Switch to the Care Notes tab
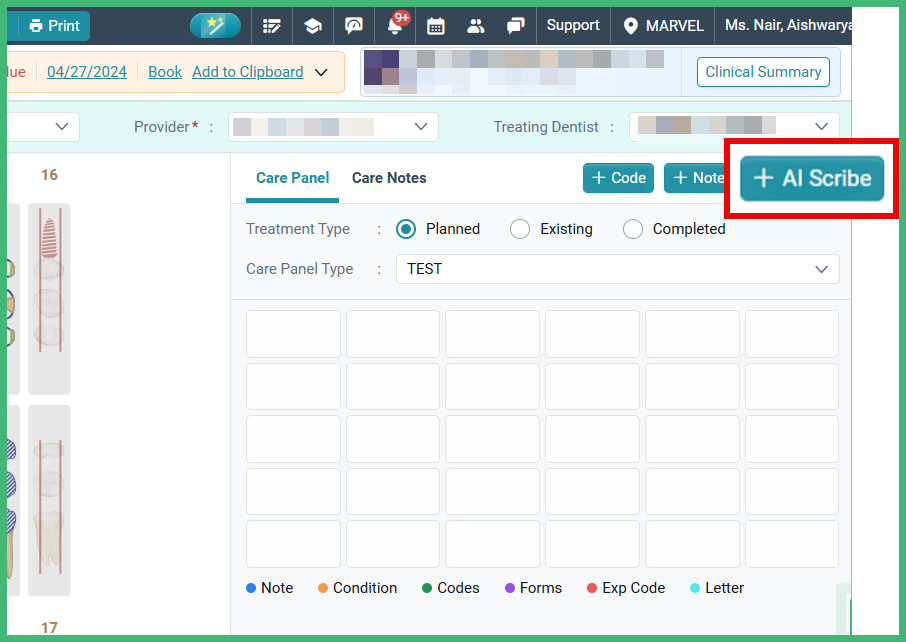The height and width of the screenshot is (642, 906). [x=389, y=178]
